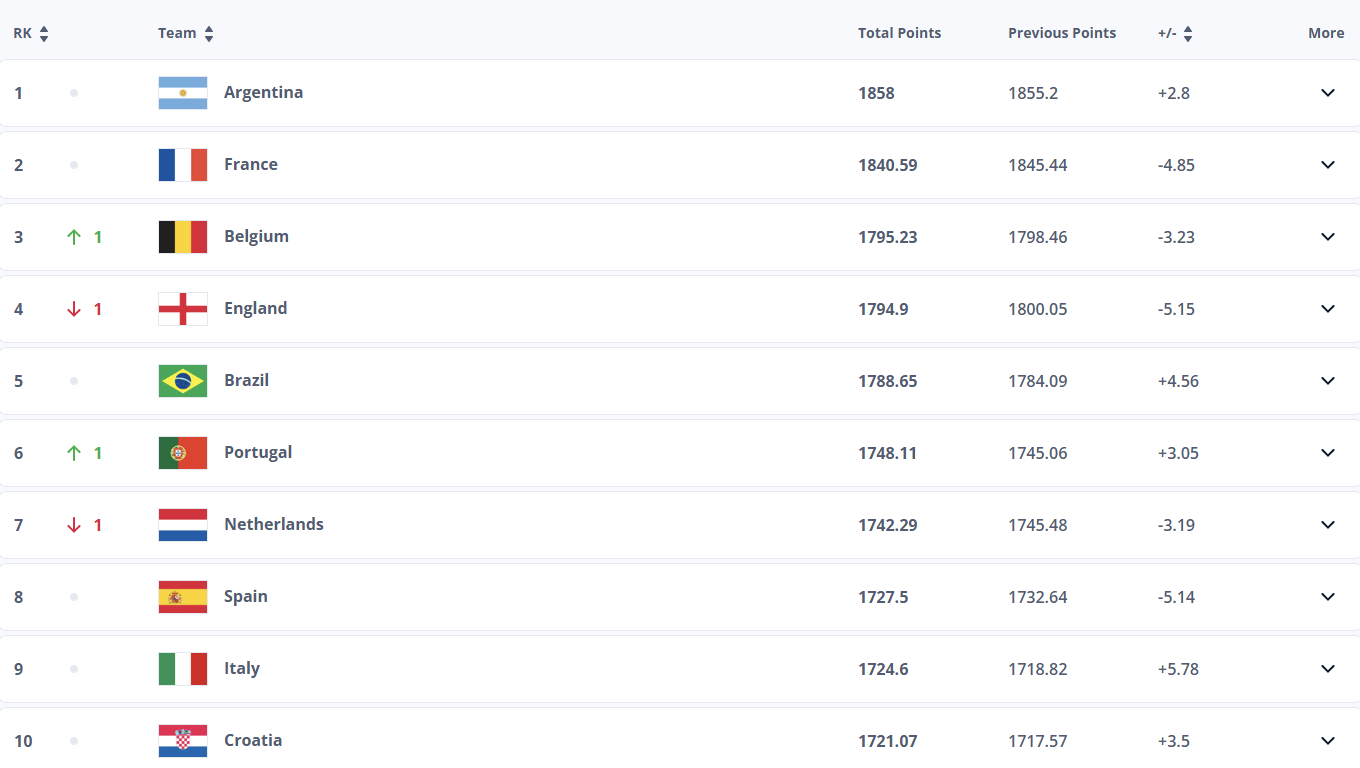Sort by the RK column arrows
Screen dimensions: 1360x768
click(44, 33)
